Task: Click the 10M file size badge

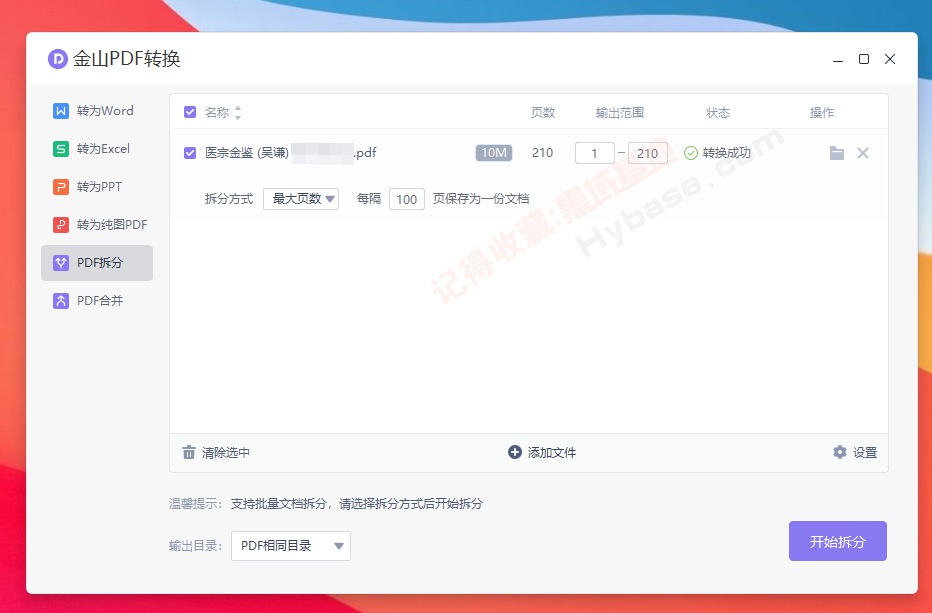Action: (493, 153)
